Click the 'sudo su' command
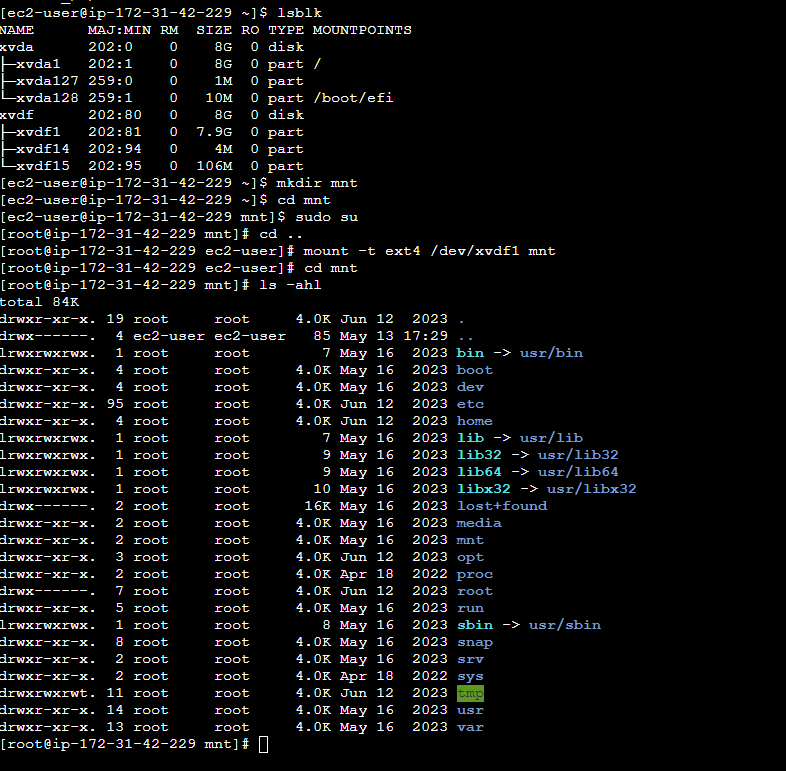Viewport: 786px width, 771px height. pos(326,217)
